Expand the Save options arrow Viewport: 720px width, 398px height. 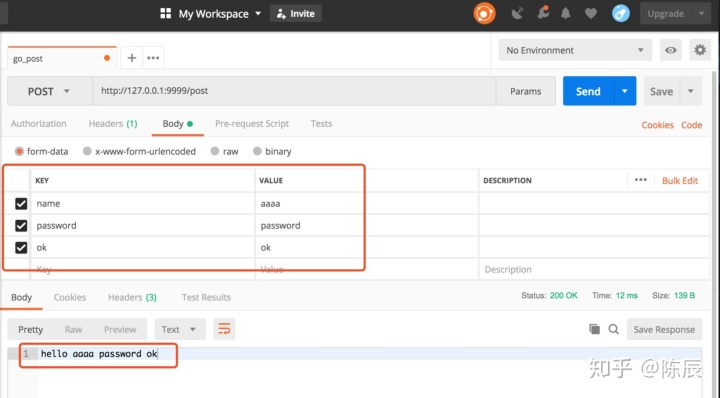691,91
